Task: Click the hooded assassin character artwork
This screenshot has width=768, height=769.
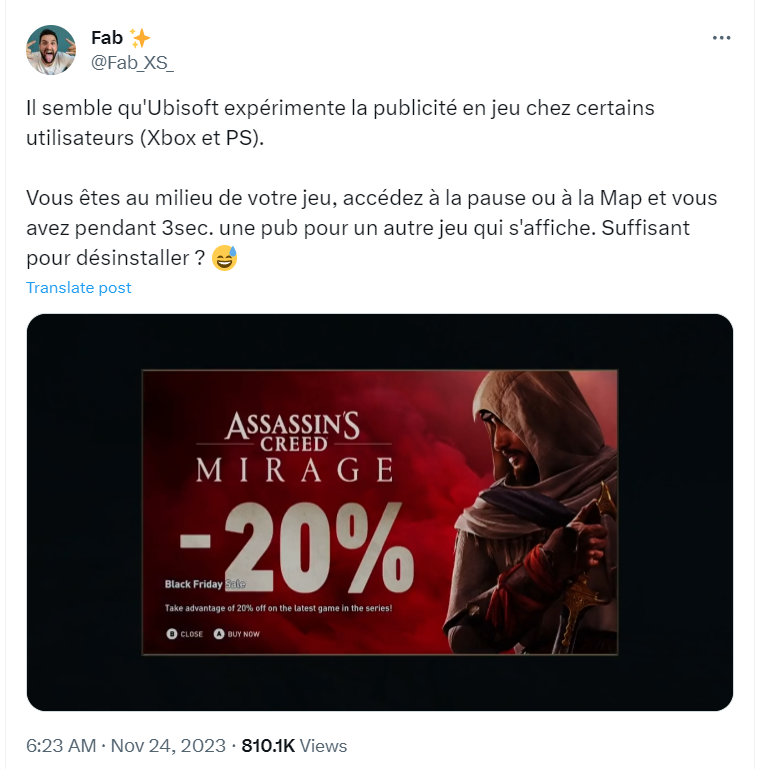Action: [x=531, y=513]
